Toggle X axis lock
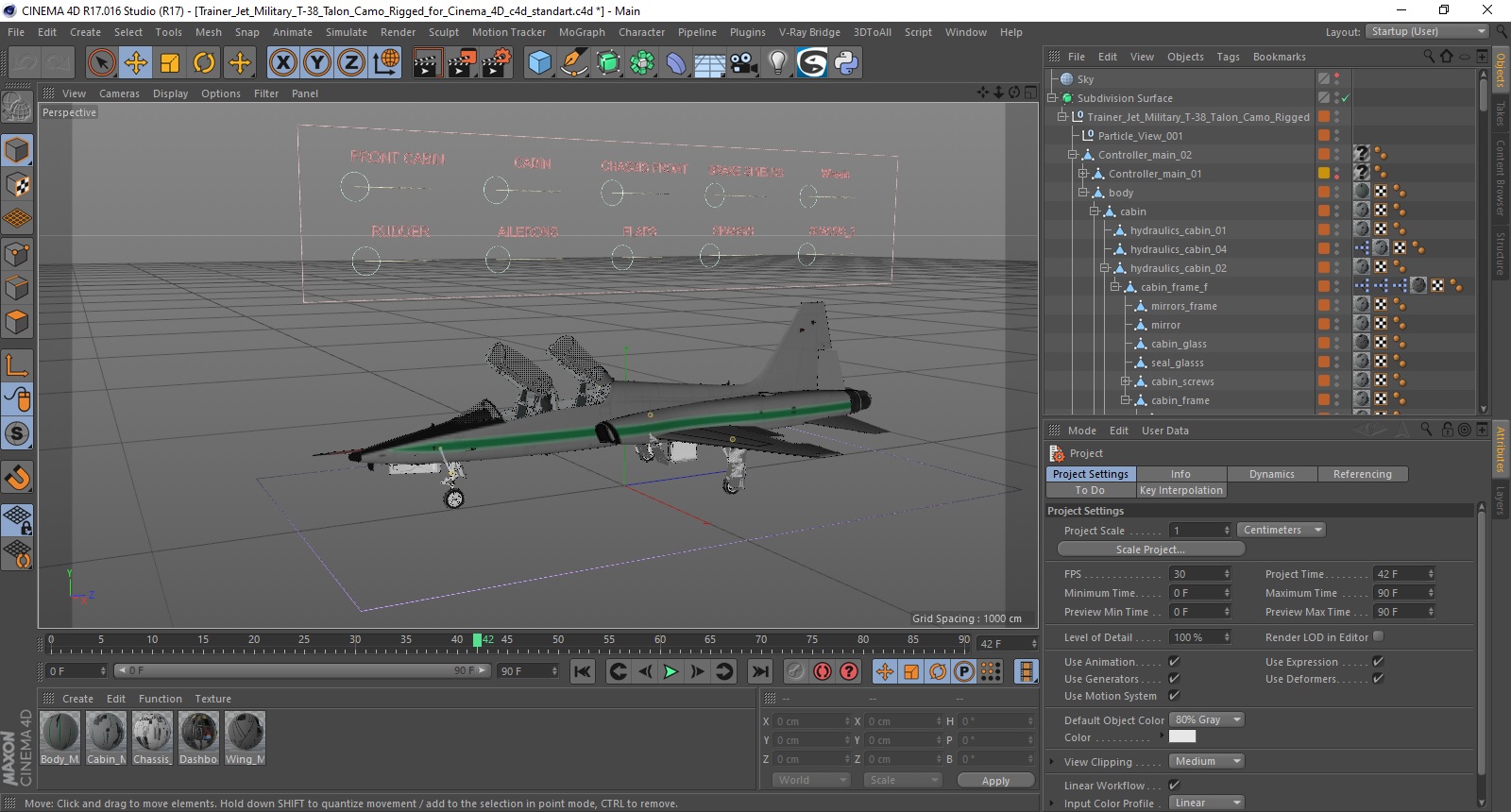The width and height of the screenshot is (1511, 812). coord(283,63)
